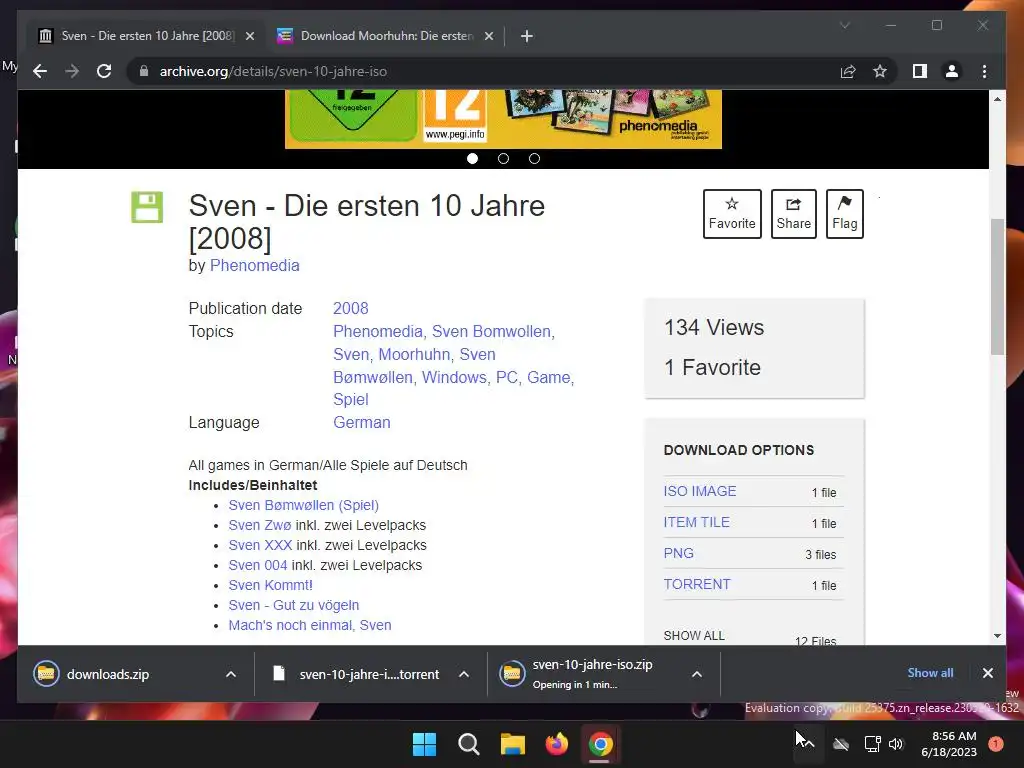This screenshot has height=768, width=1024.
Task: Open the Sven Zwø link
Action: (260, 525)
